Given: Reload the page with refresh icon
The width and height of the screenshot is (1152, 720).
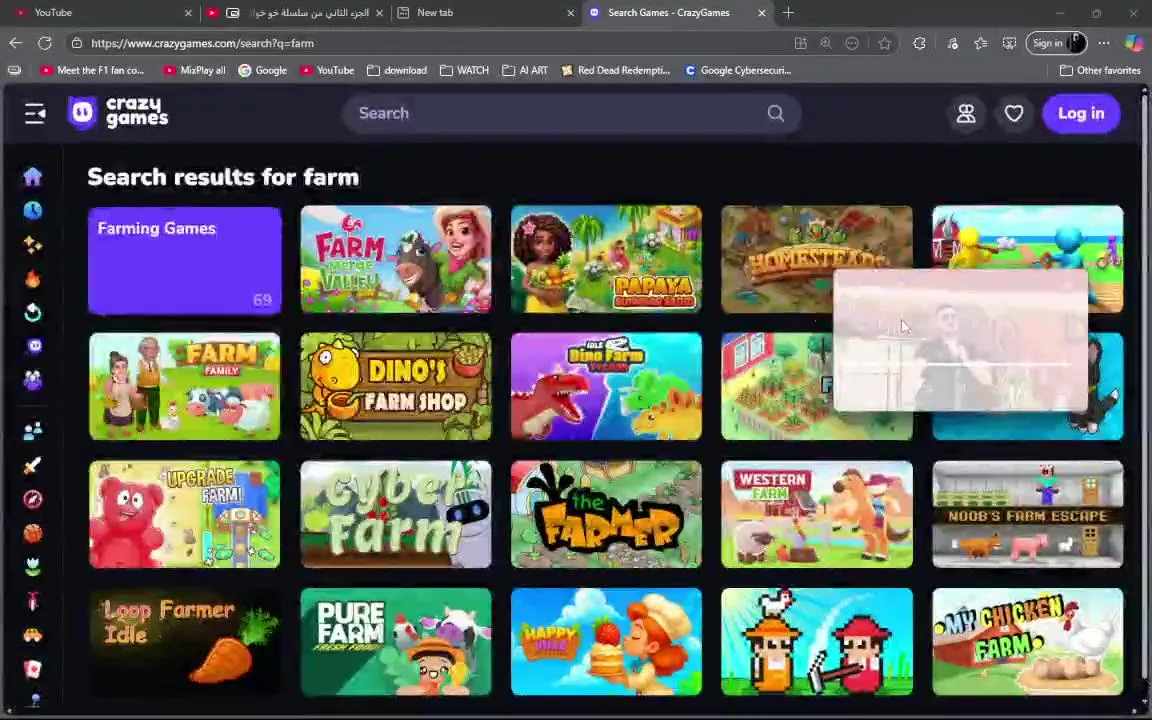Looking at the screenshot, I should point(45,43).
